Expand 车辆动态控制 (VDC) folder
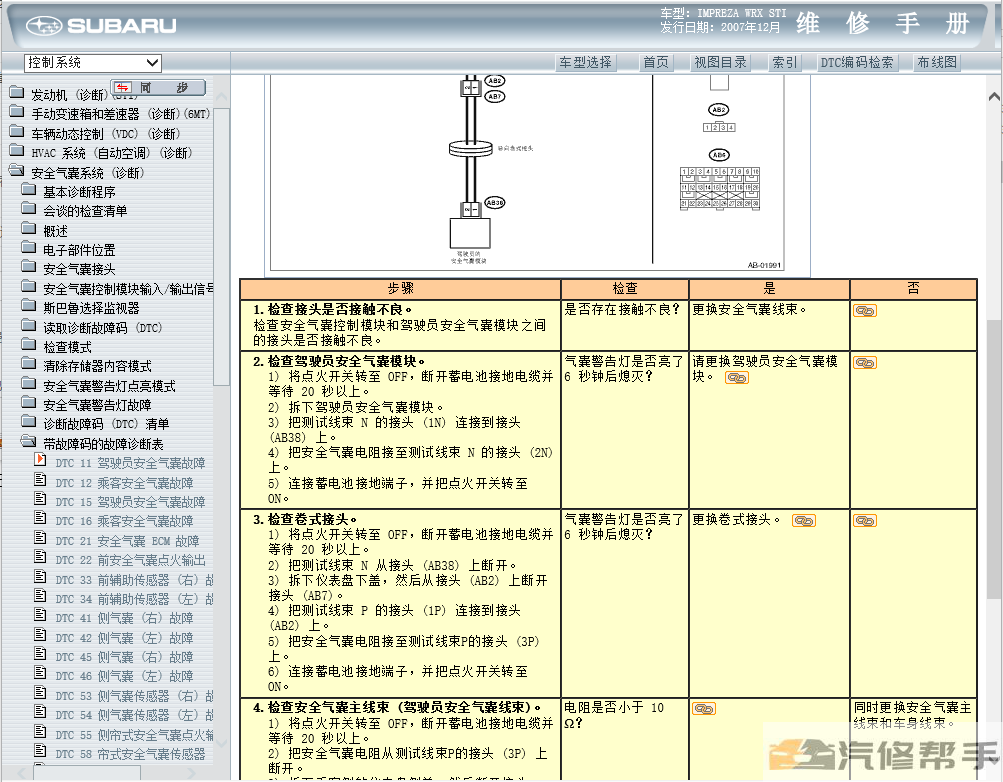 [17, 132]
